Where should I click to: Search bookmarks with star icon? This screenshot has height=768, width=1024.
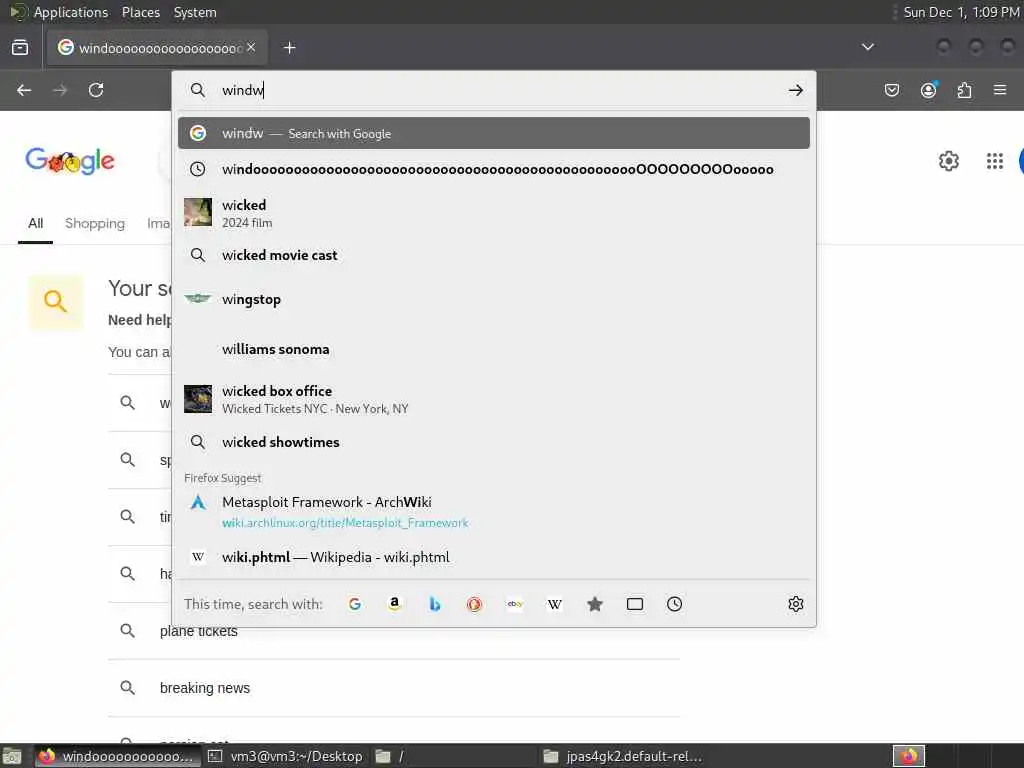[x=594, y=604]
